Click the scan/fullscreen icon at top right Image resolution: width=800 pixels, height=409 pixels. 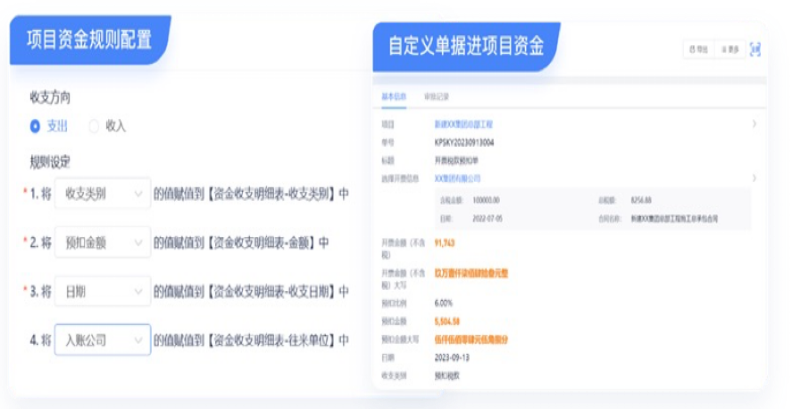click(755, 48)
